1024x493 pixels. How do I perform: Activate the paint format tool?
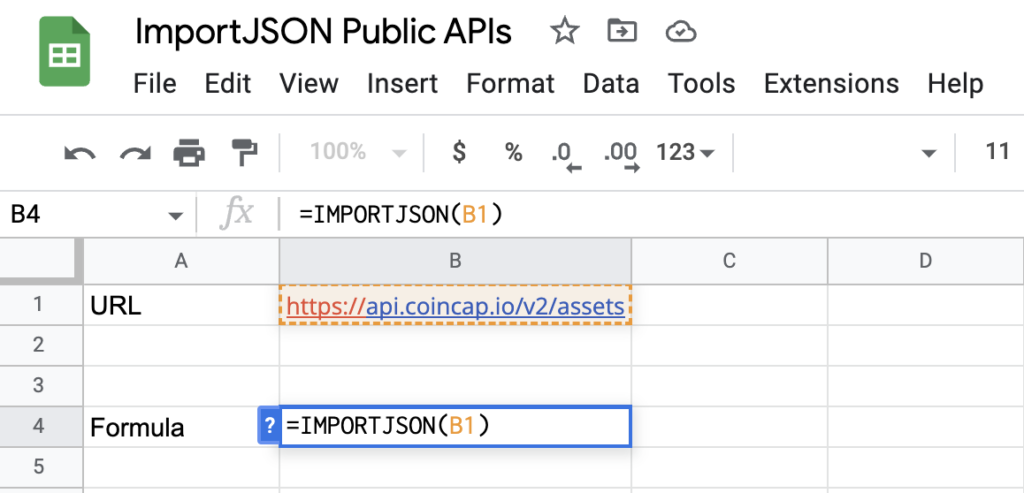click(x=243, y=153)
